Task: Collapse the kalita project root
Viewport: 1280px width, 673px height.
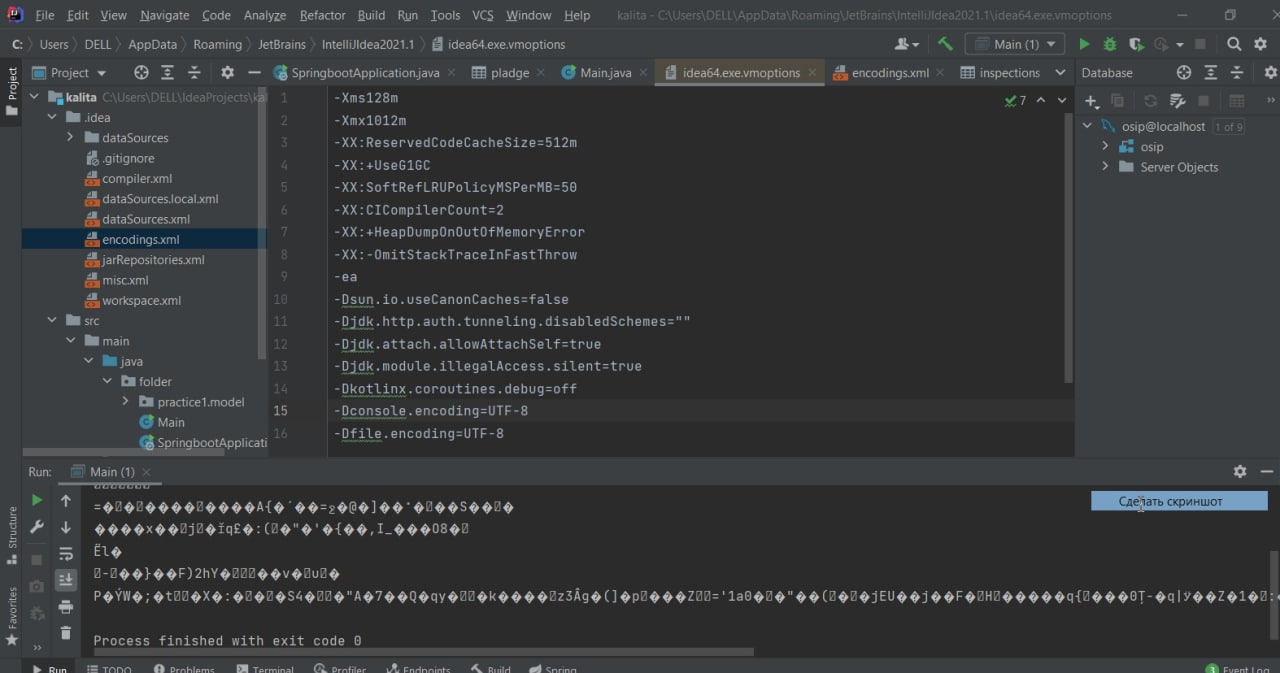Action: pos(35,97)
